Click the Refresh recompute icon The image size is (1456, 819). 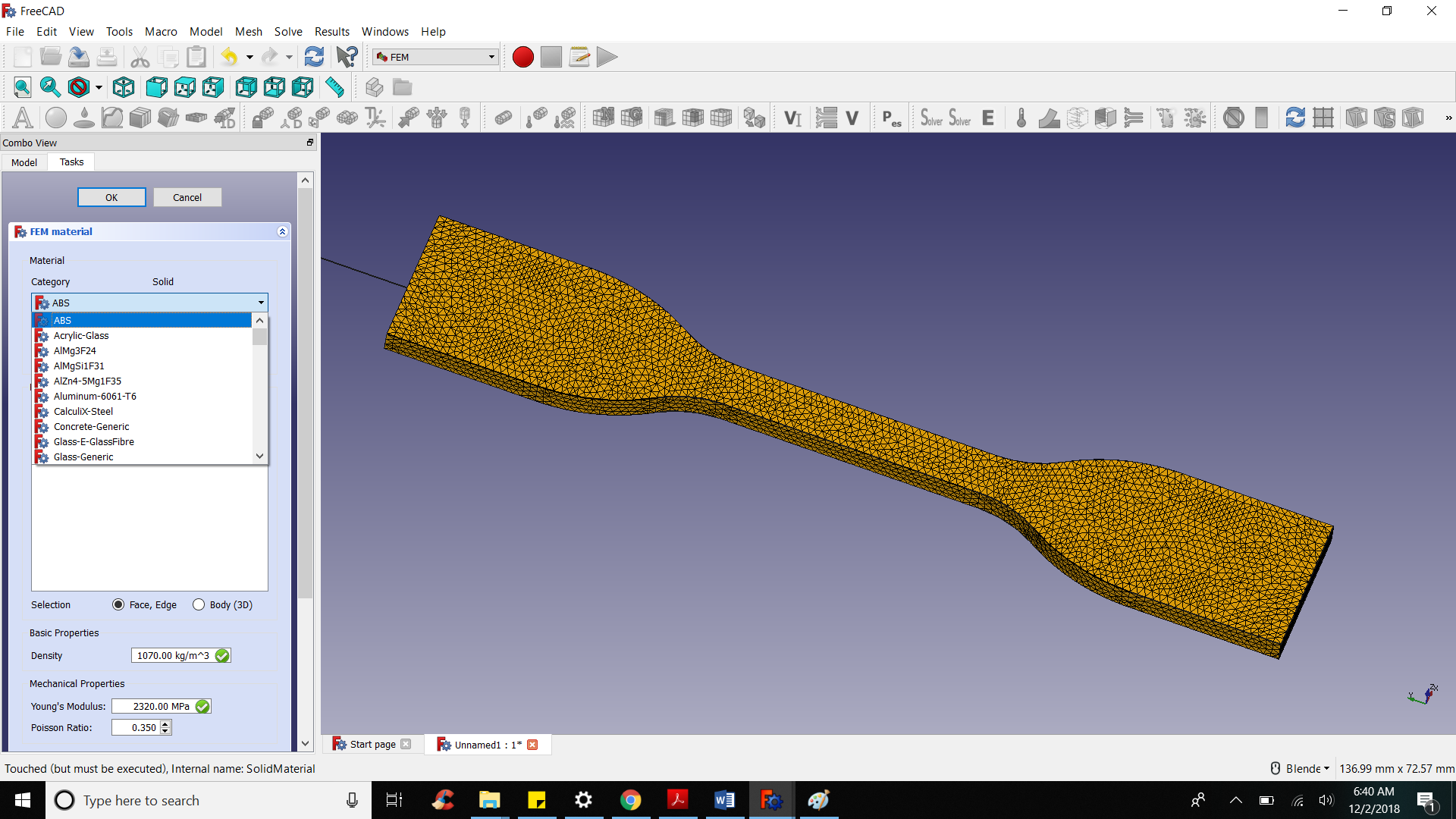tap(314, 57)
